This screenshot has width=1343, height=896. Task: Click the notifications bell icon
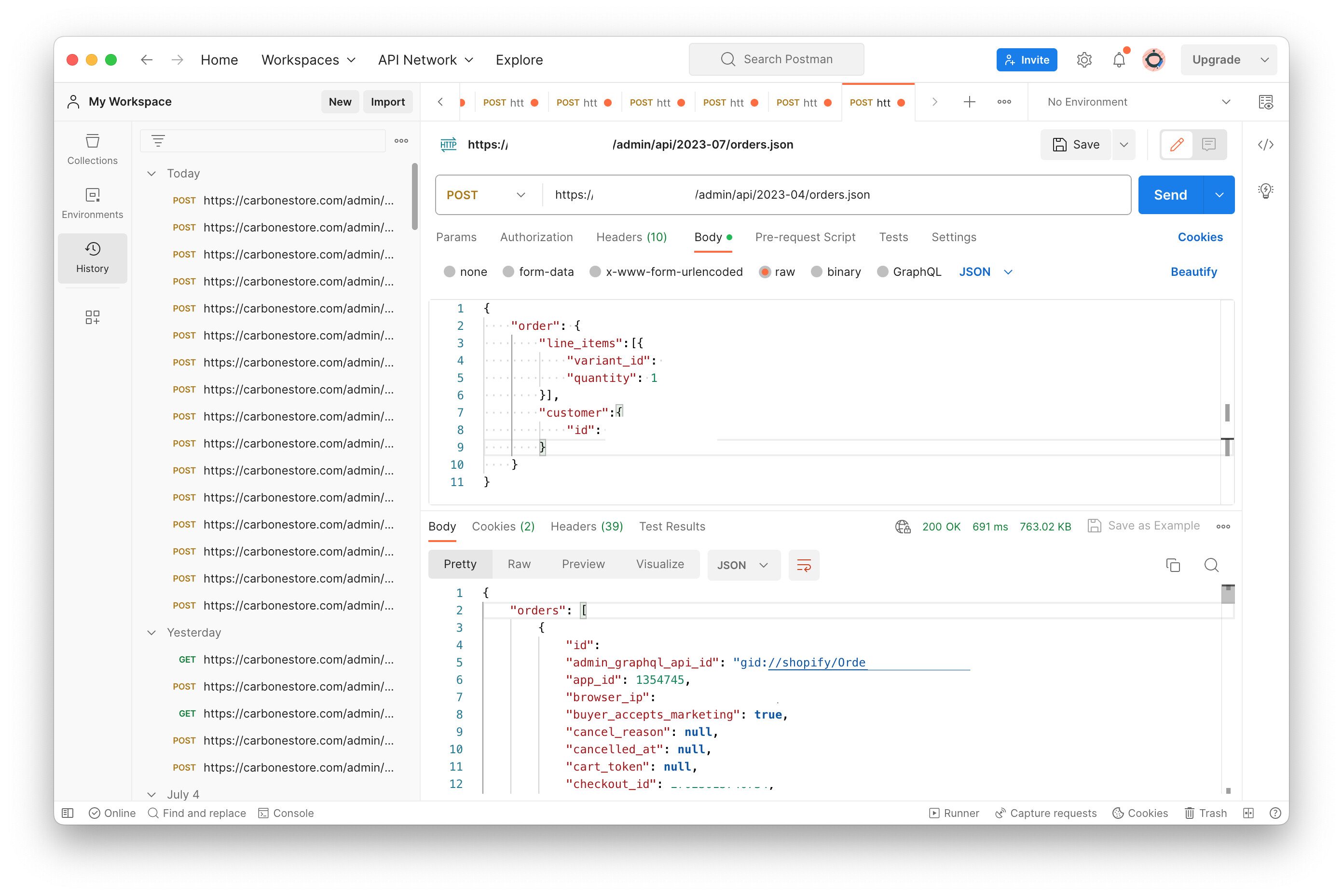click(x=1118, y=60)
